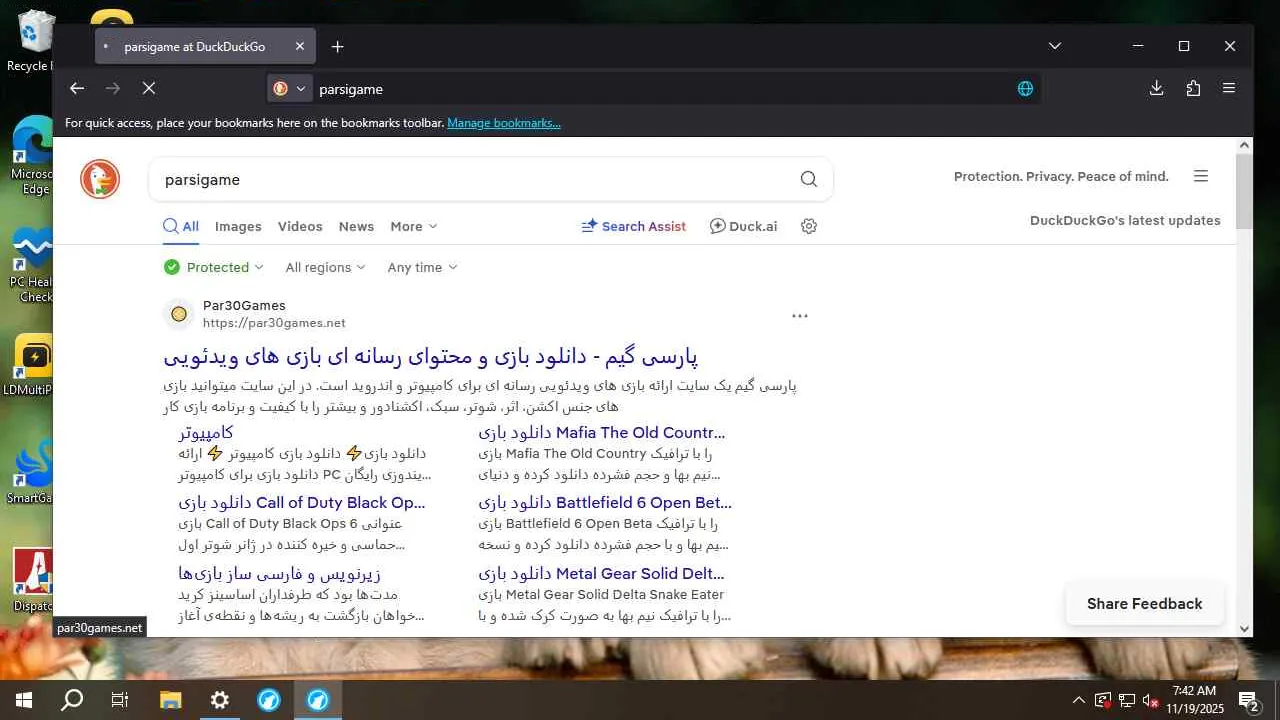Switch to the Videos tab
1280x720 pixels.
point(300,226)
